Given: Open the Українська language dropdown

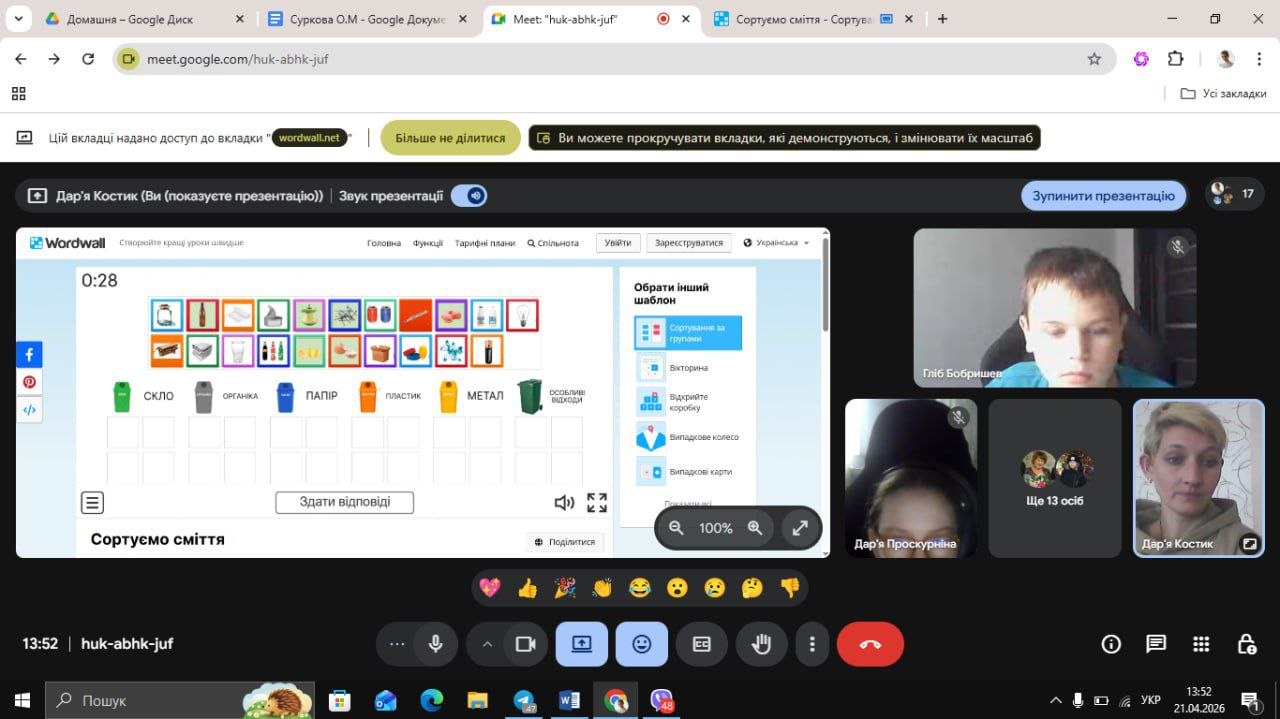Looking at the screenshot, I should (x=777, y=243).
